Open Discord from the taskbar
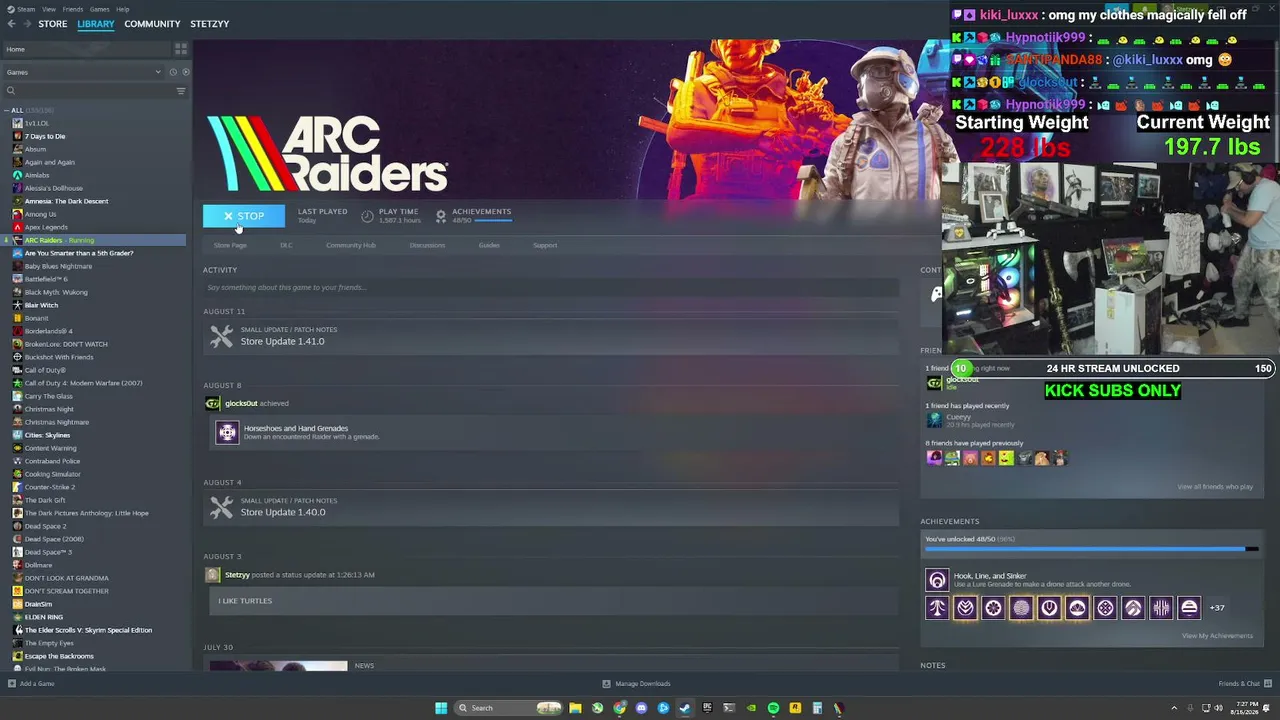The image size is (1280, 720). (x=641, y=708)
